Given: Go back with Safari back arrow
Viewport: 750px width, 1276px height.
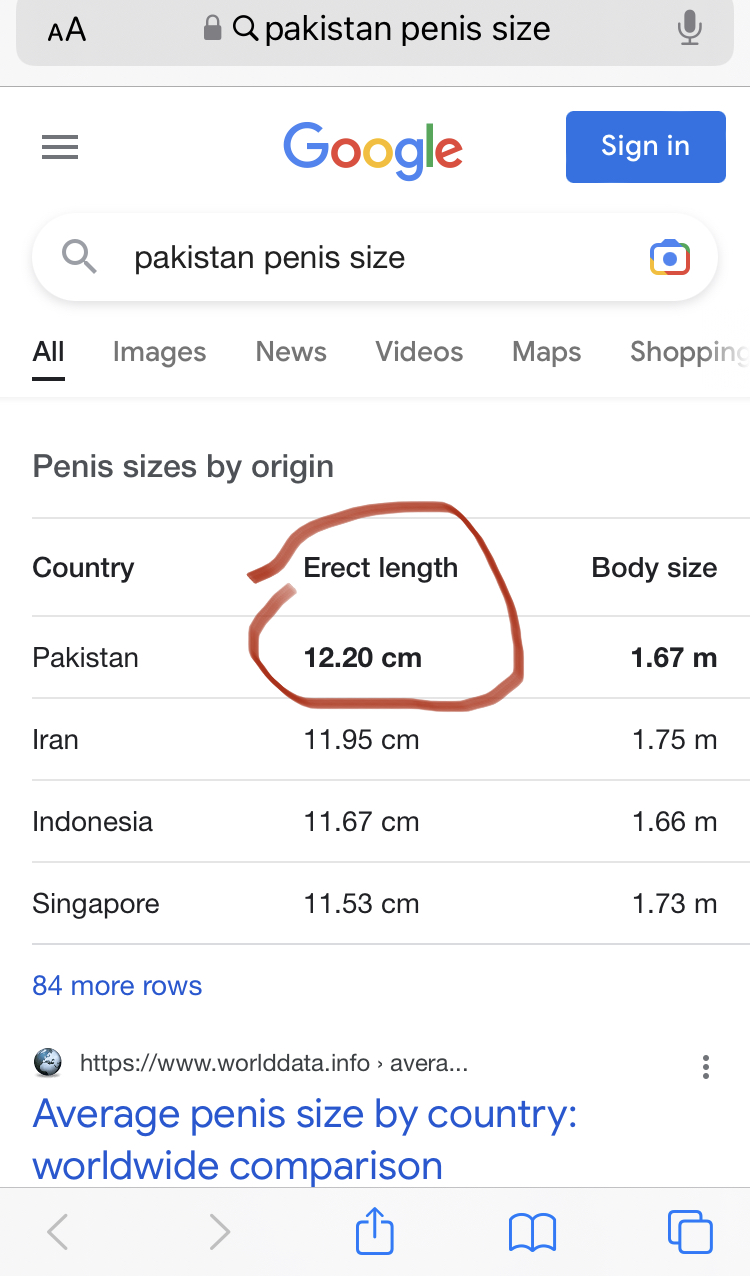Looking at the screenshot, I should point(59,1232).
